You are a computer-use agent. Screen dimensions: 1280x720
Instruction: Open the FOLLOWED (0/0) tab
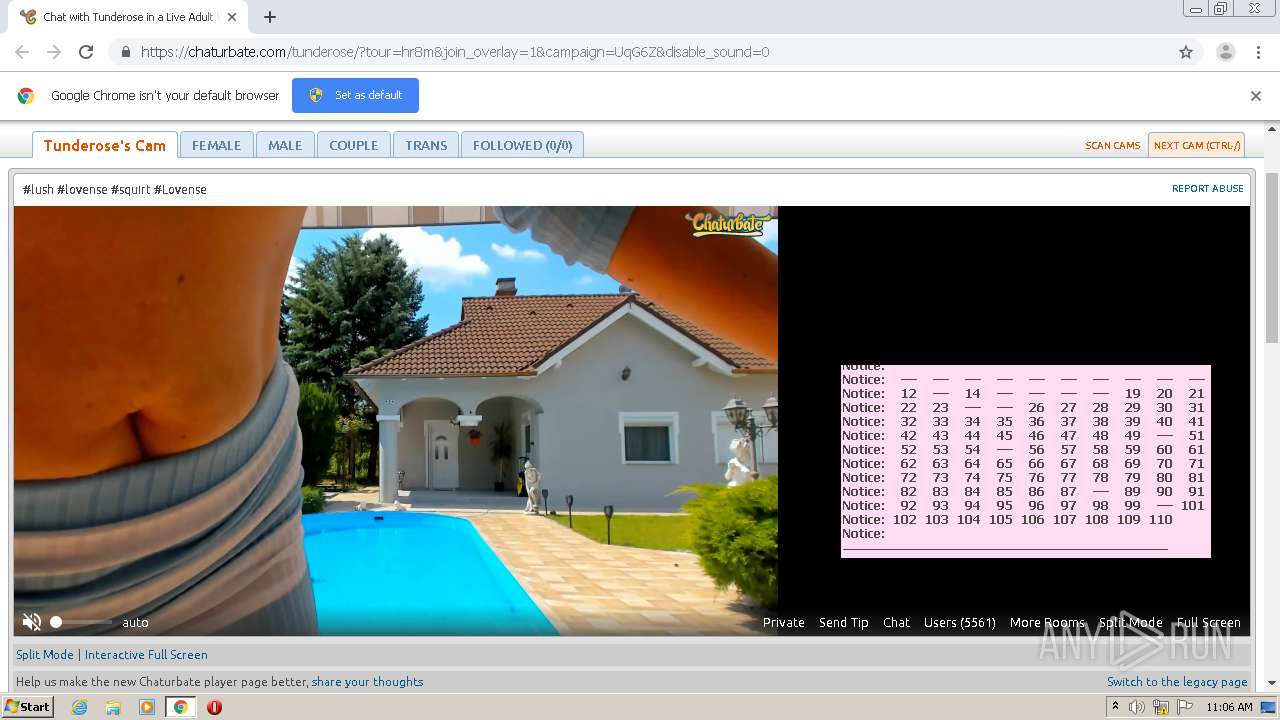pyautogui.click(x=522, y=145)
